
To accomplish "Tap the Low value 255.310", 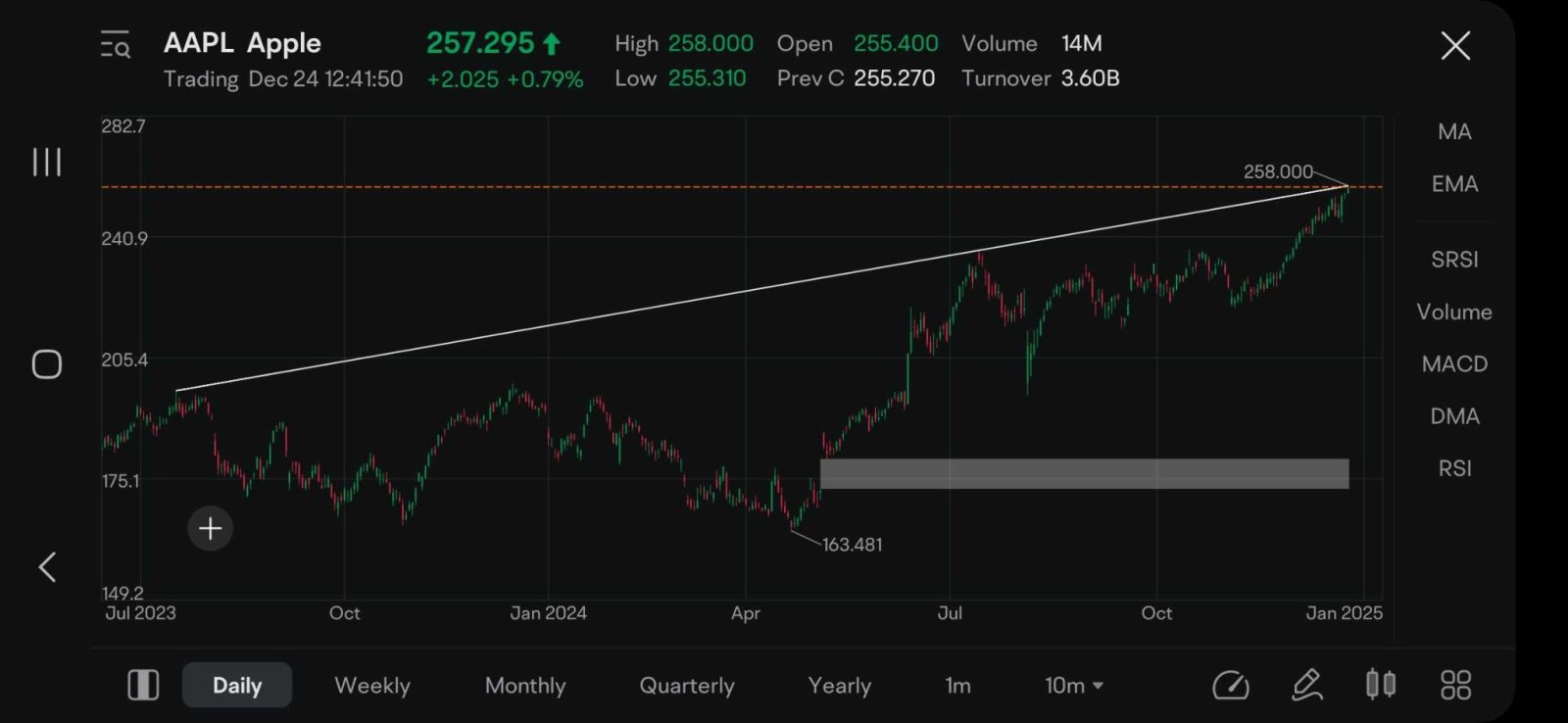I will coord(707,78).
